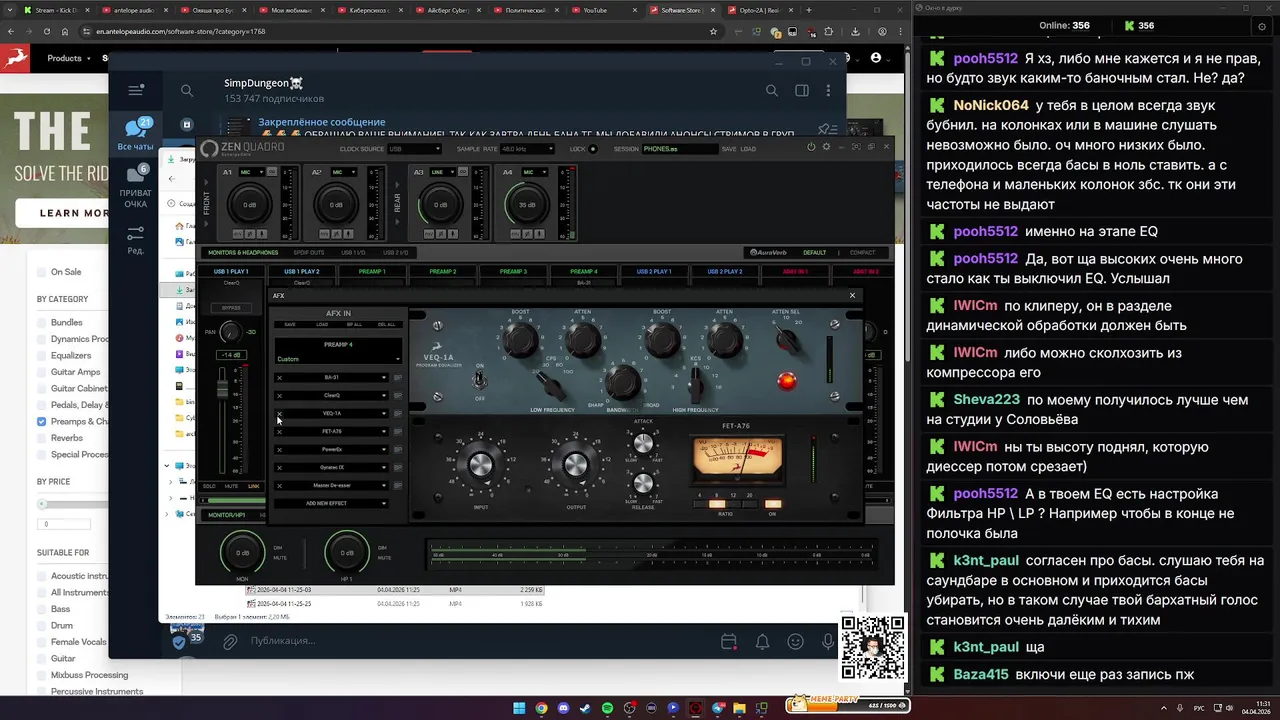
Task: Switch to USB 2 I/O tab
Action: coord(396,252)
